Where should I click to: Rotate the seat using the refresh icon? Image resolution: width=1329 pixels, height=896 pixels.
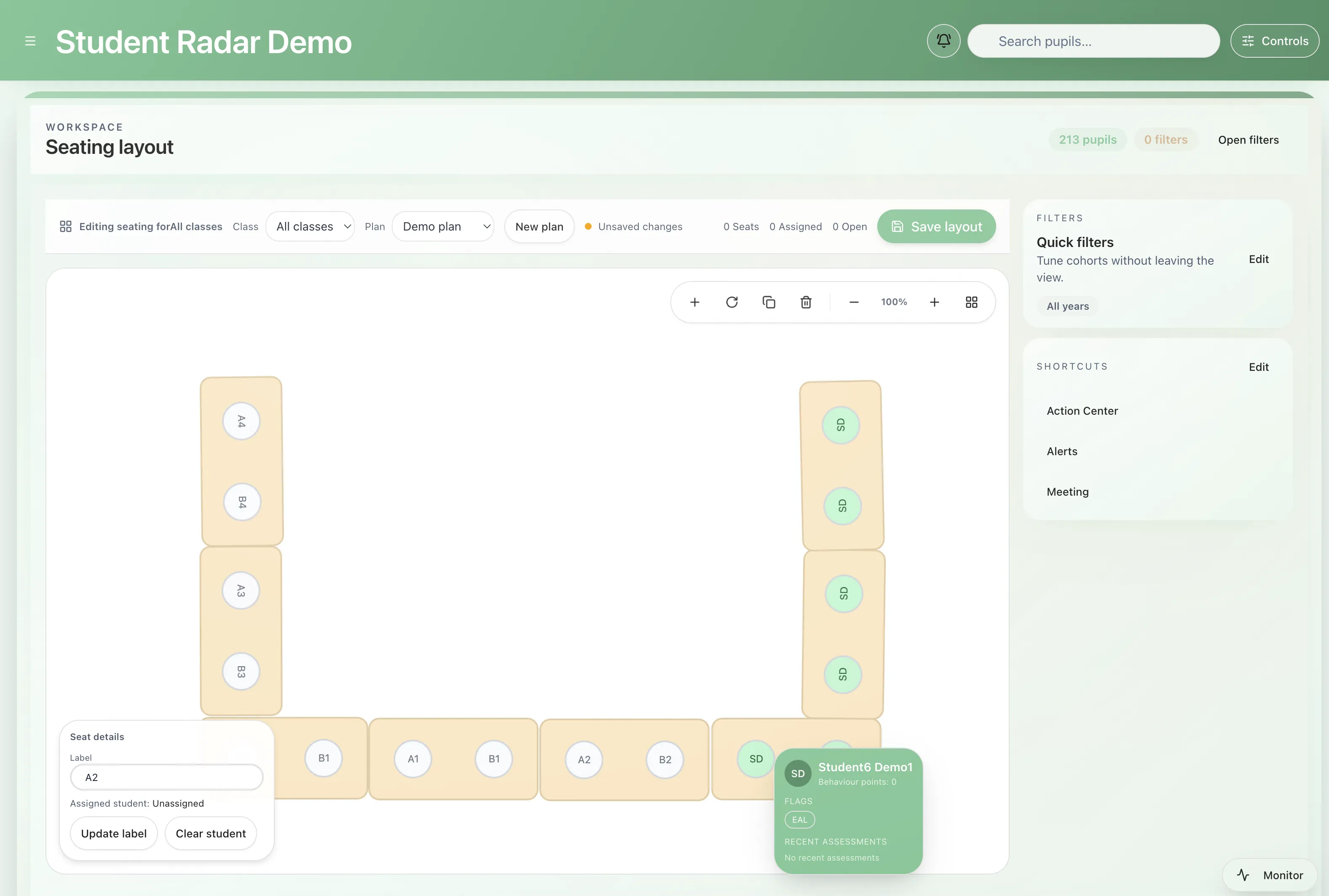click(732, 302)
